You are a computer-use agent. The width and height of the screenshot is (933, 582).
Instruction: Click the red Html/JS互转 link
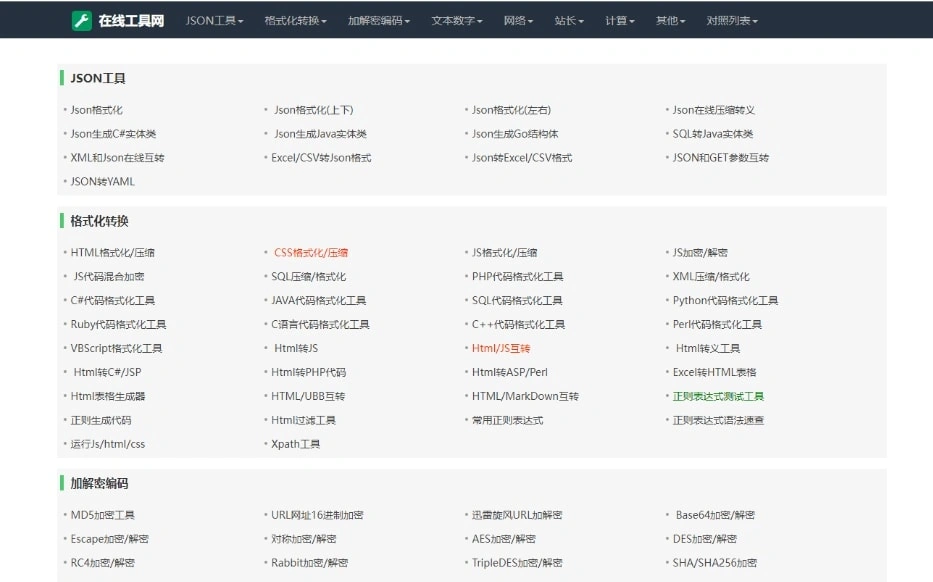pyautogui.click(x=501, y=349)
